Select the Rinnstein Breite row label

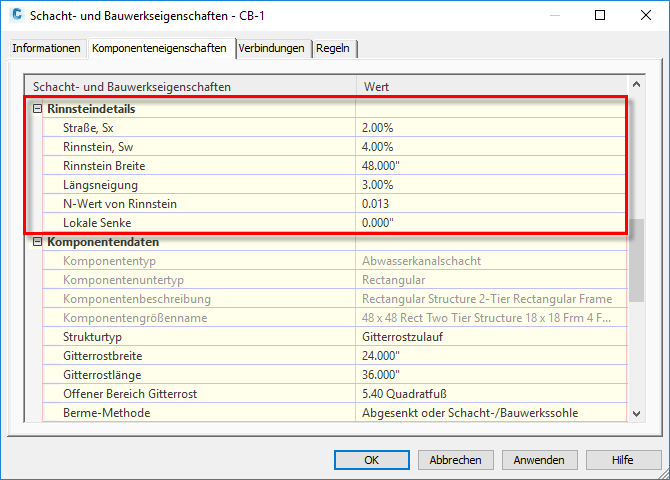click(x=104, y=166)
